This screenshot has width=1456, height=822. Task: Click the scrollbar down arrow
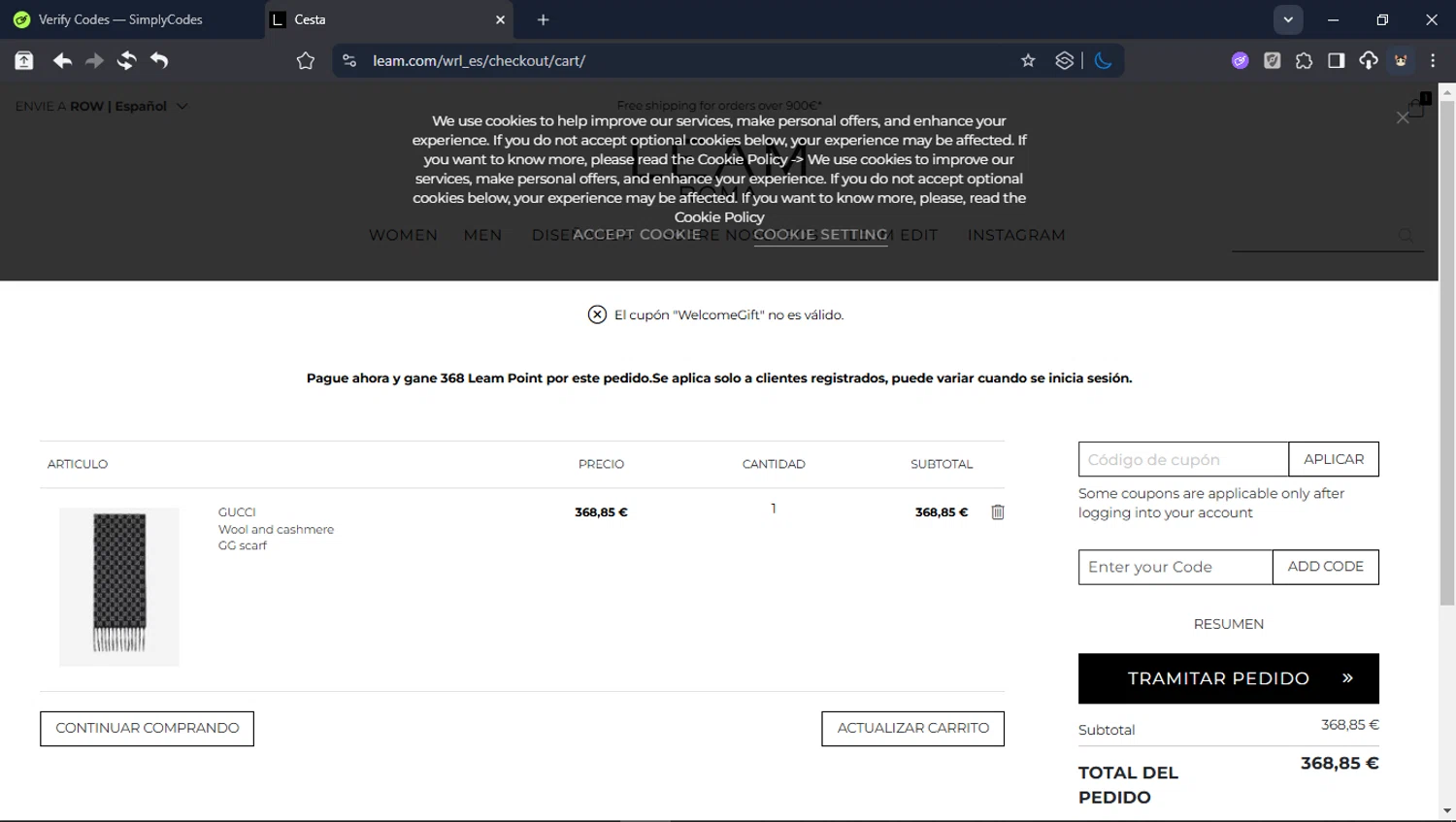1447,810
